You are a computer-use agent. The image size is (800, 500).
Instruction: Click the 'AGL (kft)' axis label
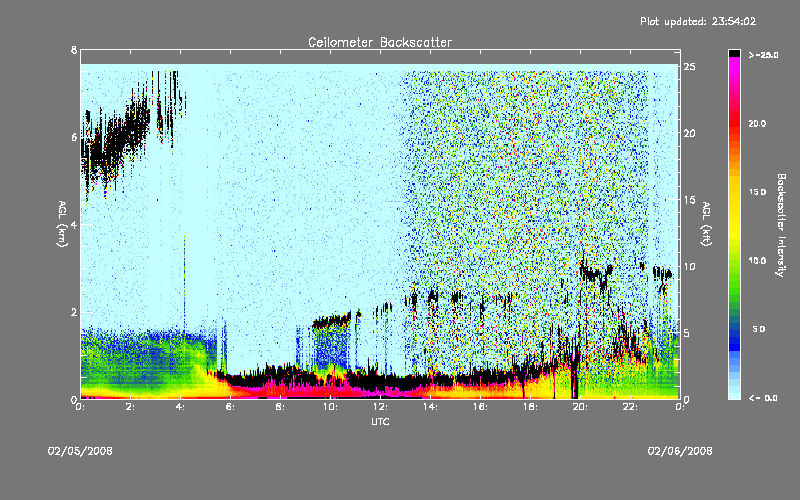point(707,224)
